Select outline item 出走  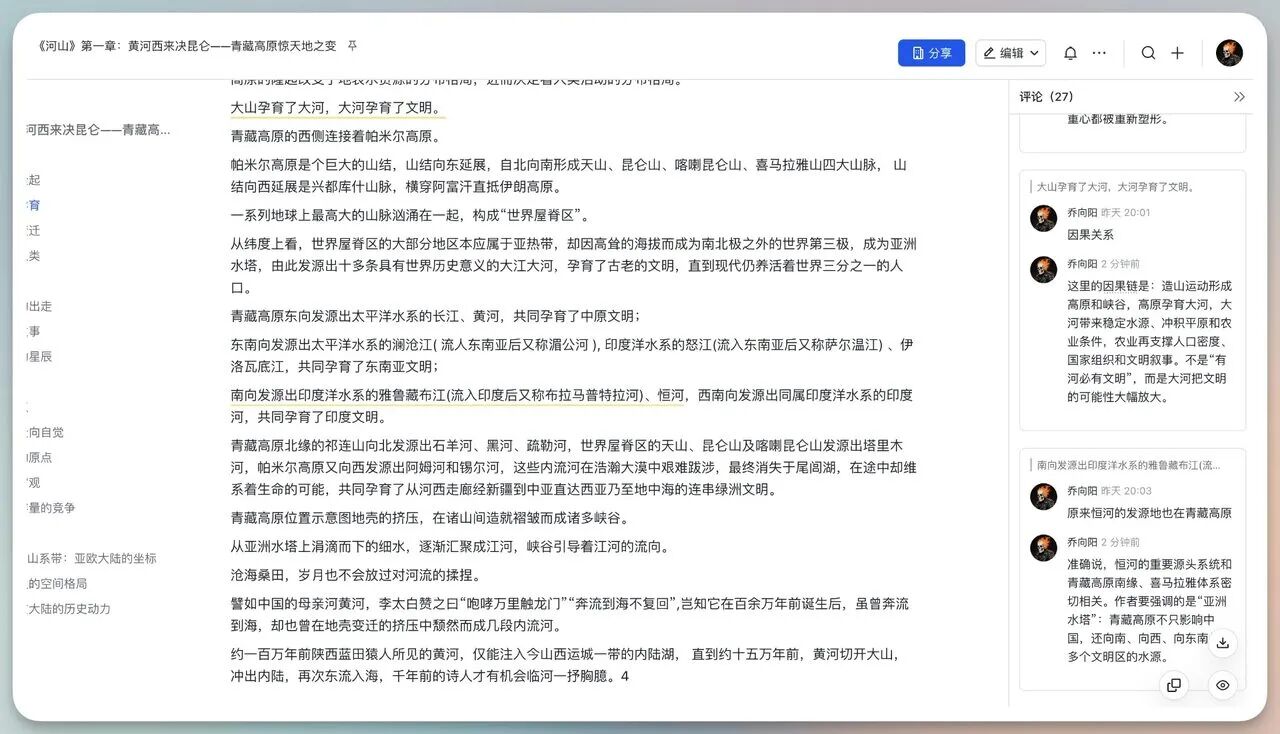coord(39,306)
